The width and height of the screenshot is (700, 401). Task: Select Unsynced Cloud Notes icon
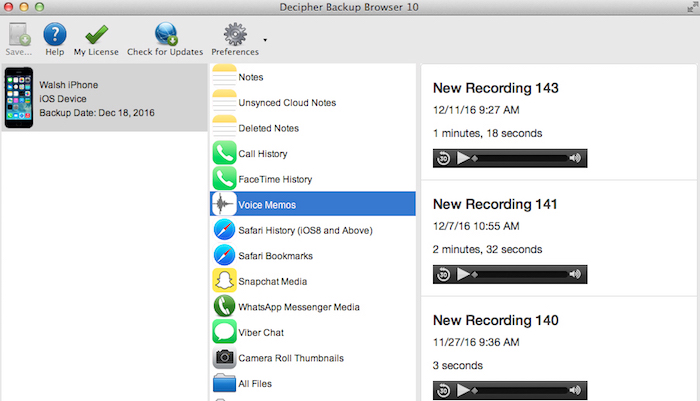tap(224, 102)
